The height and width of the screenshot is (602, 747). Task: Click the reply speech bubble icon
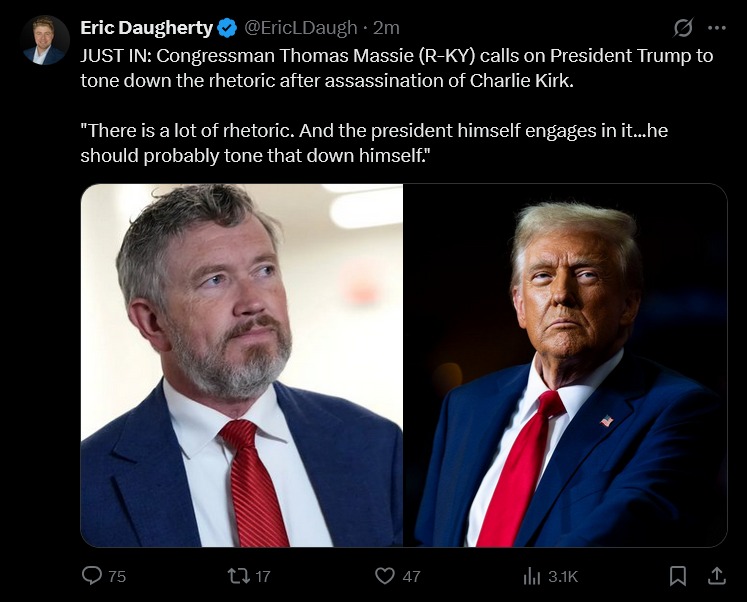pos(92,575)
